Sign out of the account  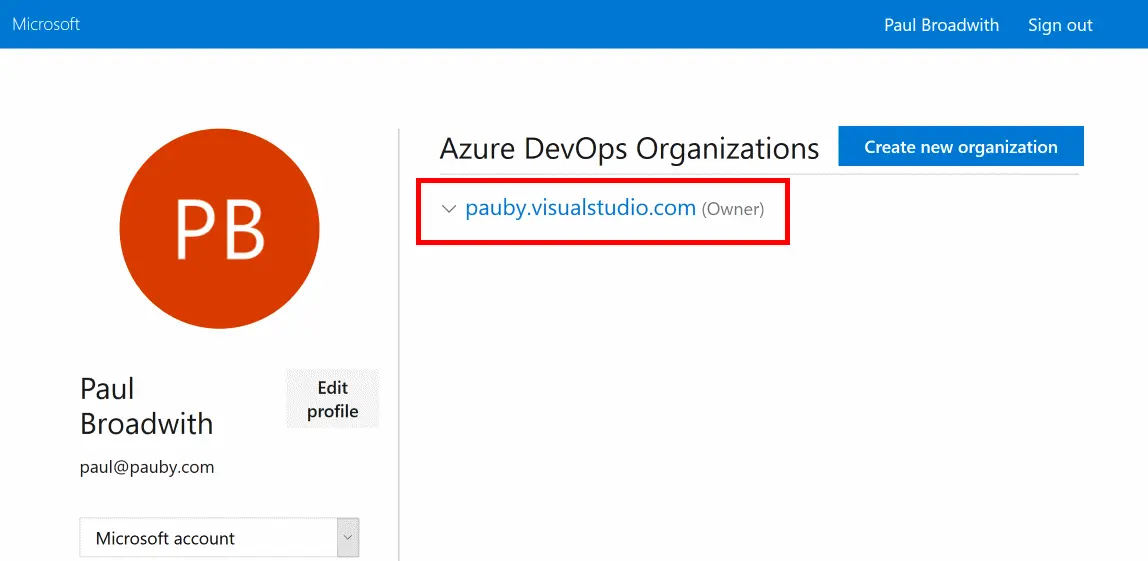tap(1059, 25)
